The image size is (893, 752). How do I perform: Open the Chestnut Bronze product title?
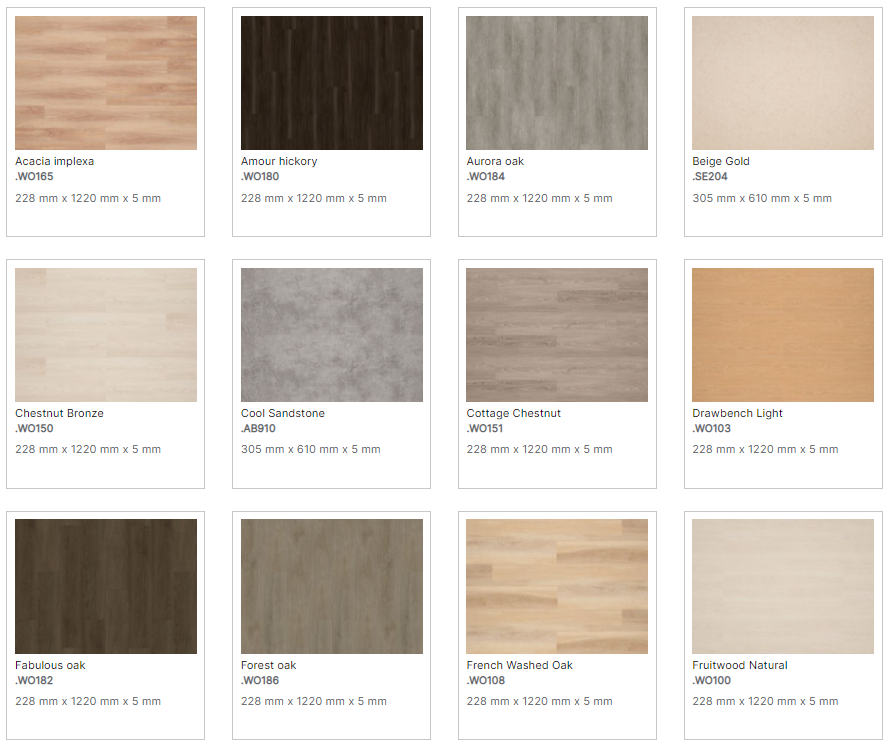click(x=59, y=413)
